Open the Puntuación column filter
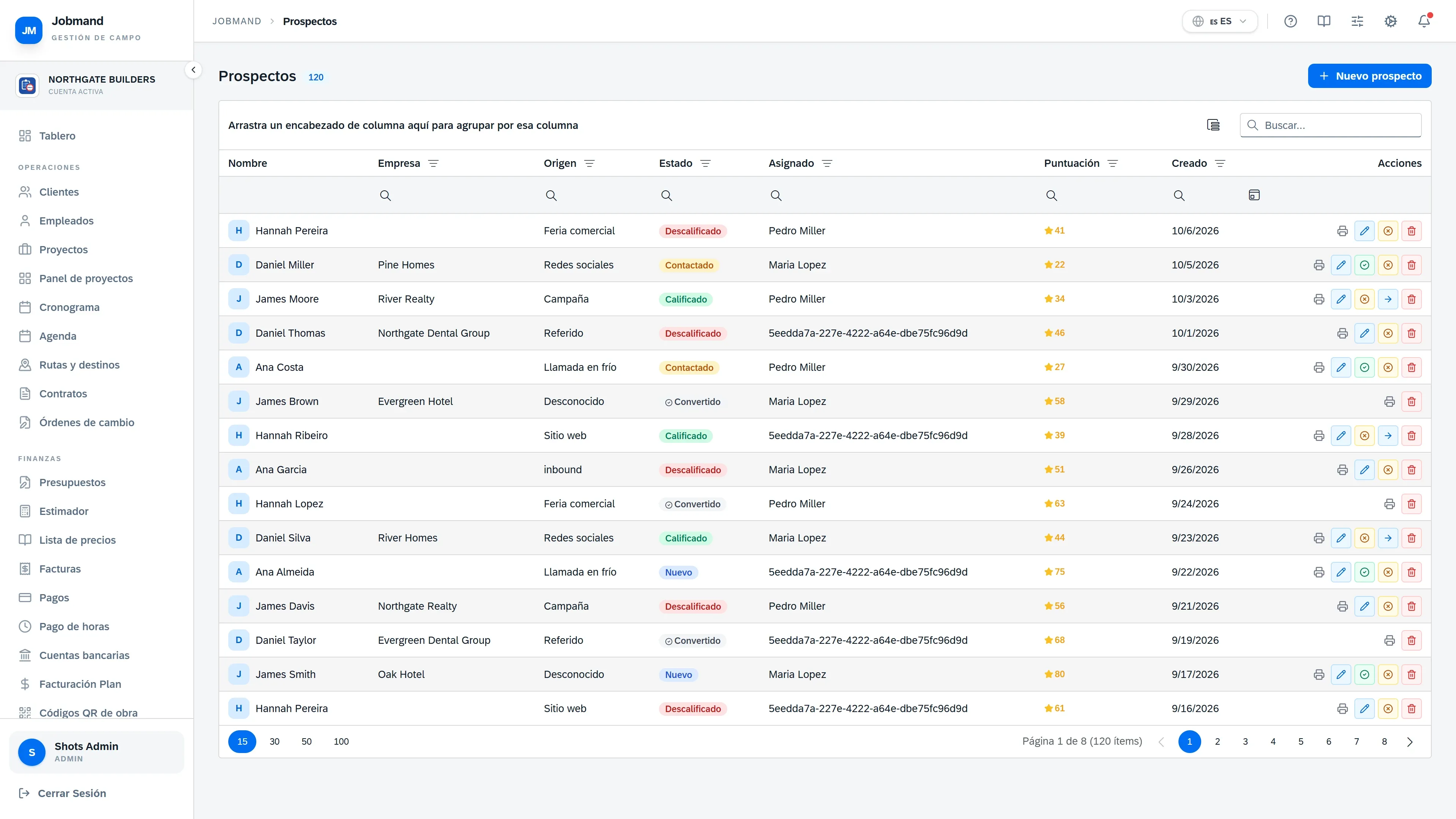 click(1113, 163)
